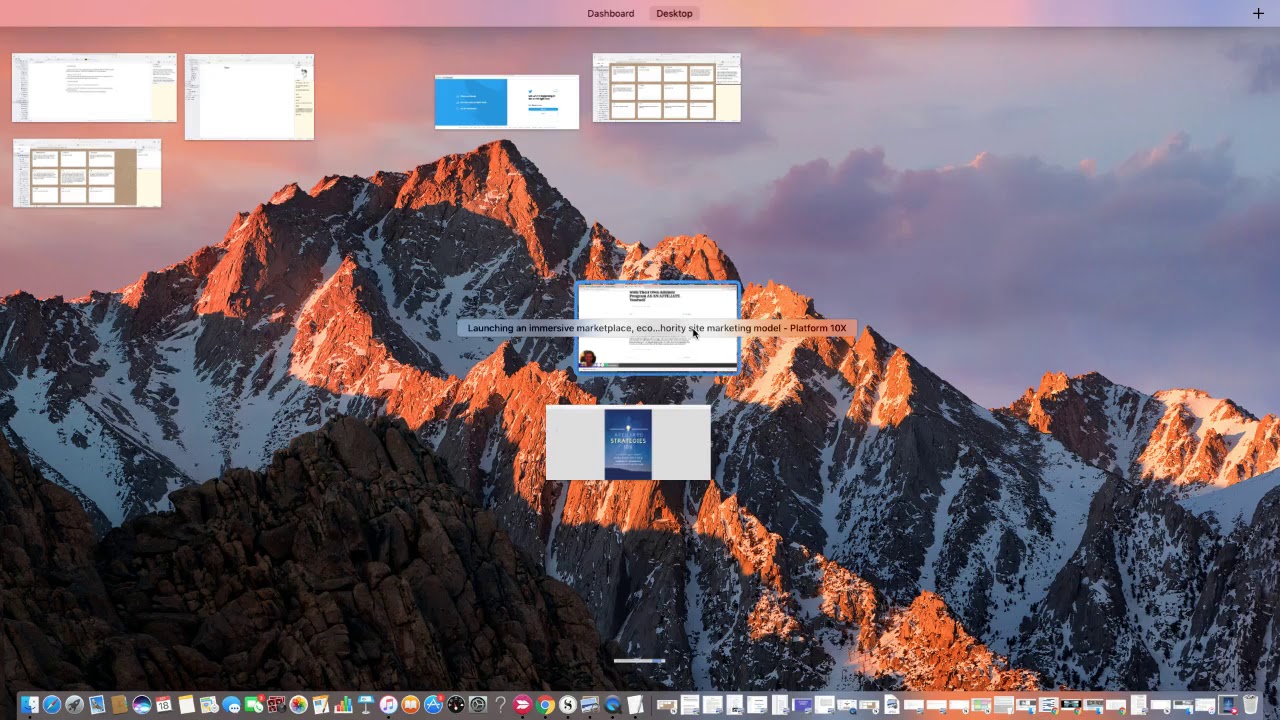Launch Safari from the dock

coord(52,705)
